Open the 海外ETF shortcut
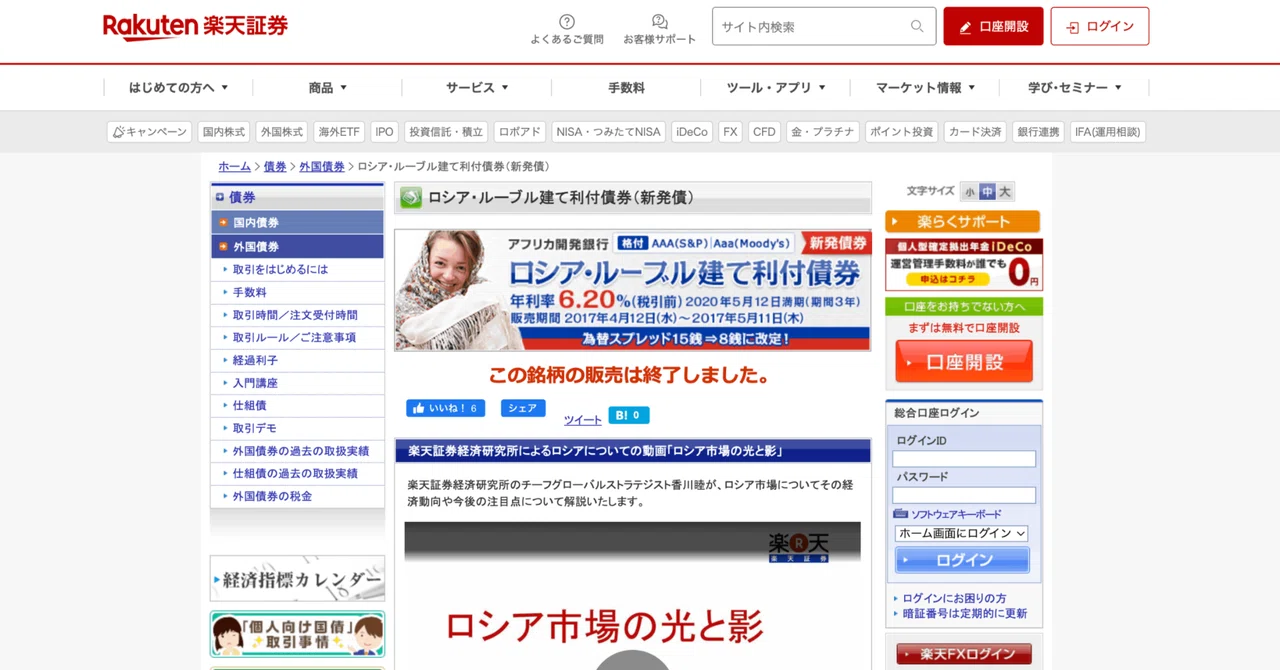Image resolution: width=1280 pixels, height=670 pixels. [x=339, y=132]
